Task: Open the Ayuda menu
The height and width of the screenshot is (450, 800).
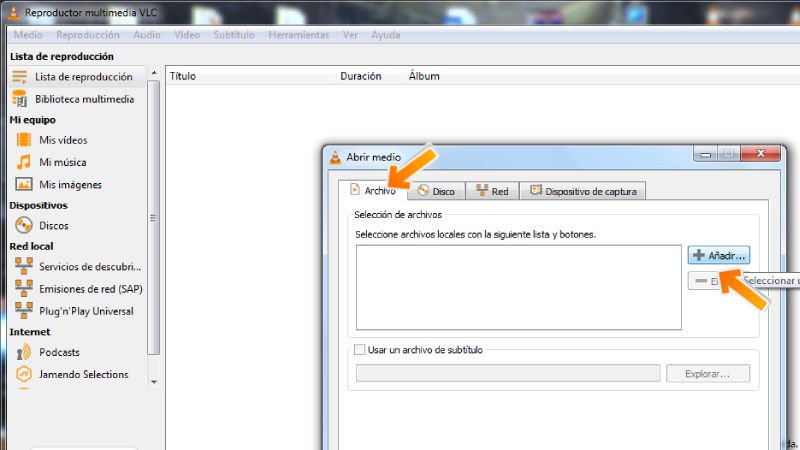Action: tap(386, 35)
